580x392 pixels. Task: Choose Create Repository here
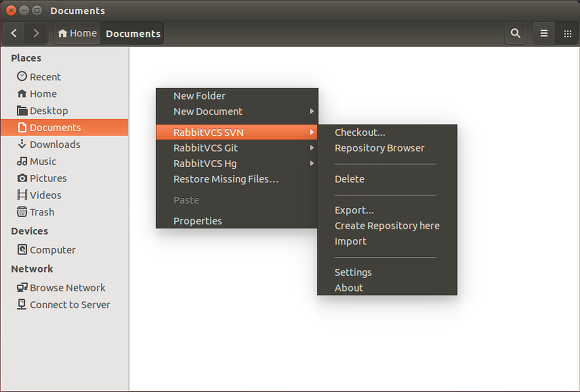387,226
